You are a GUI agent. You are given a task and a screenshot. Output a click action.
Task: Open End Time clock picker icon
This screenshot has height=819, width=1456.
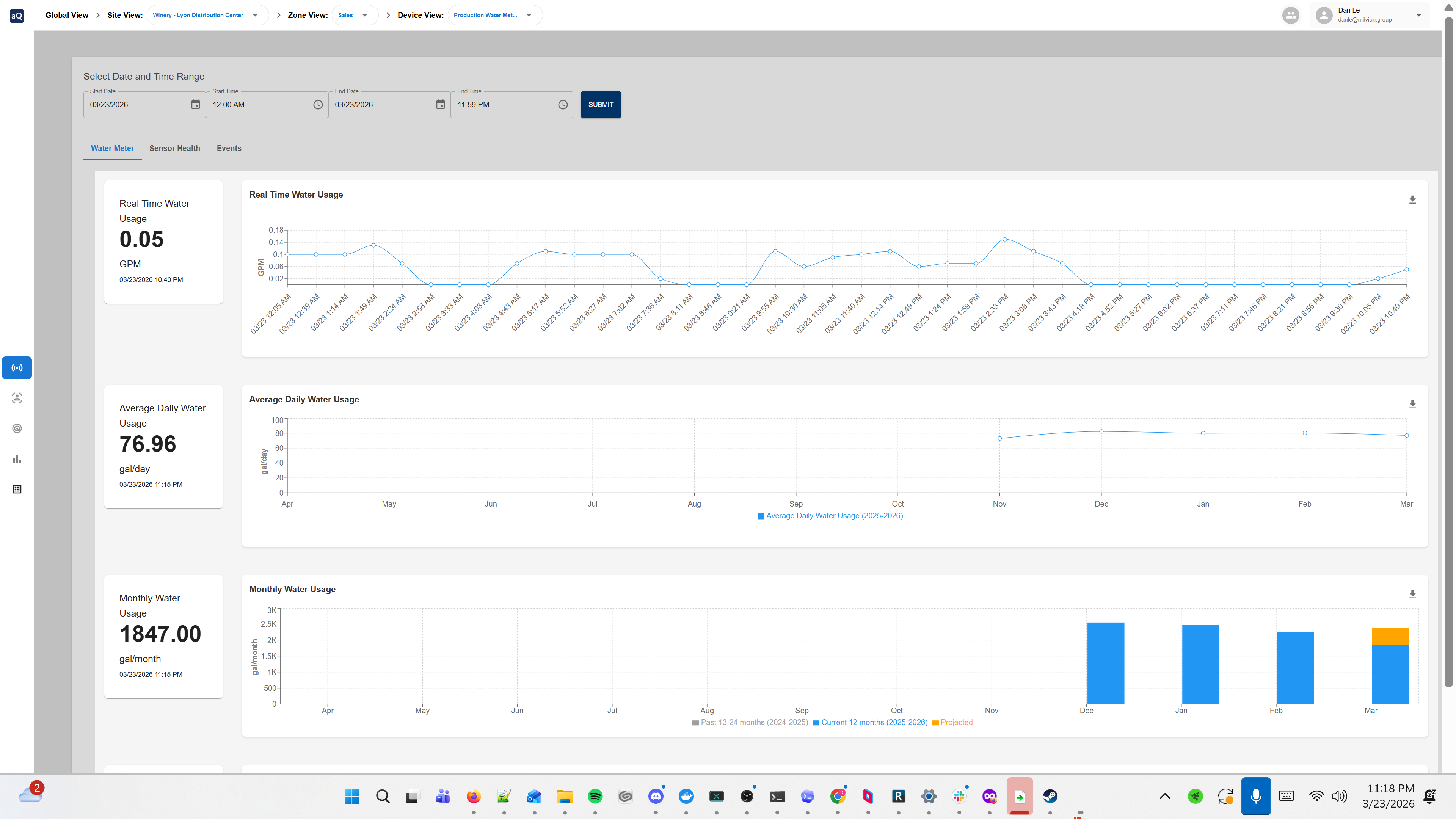563,105
